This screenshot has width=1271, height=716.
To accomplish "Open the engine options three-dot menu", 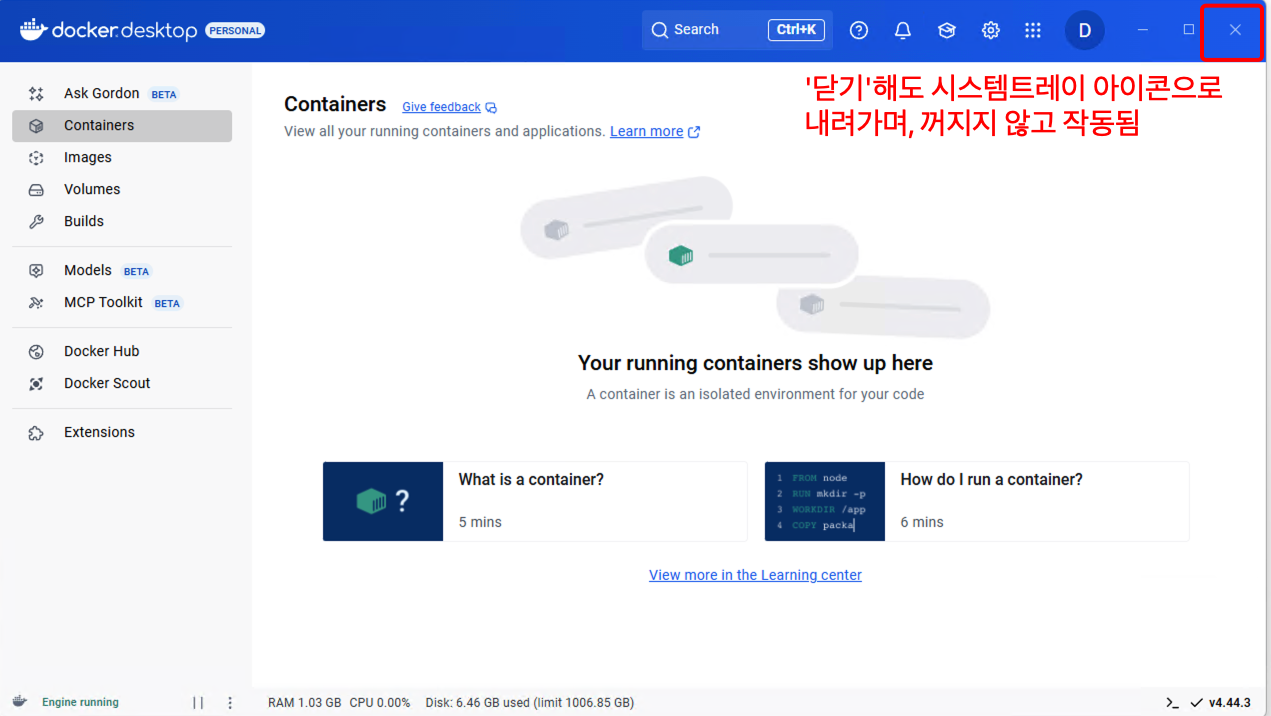I will click(230, 703).
